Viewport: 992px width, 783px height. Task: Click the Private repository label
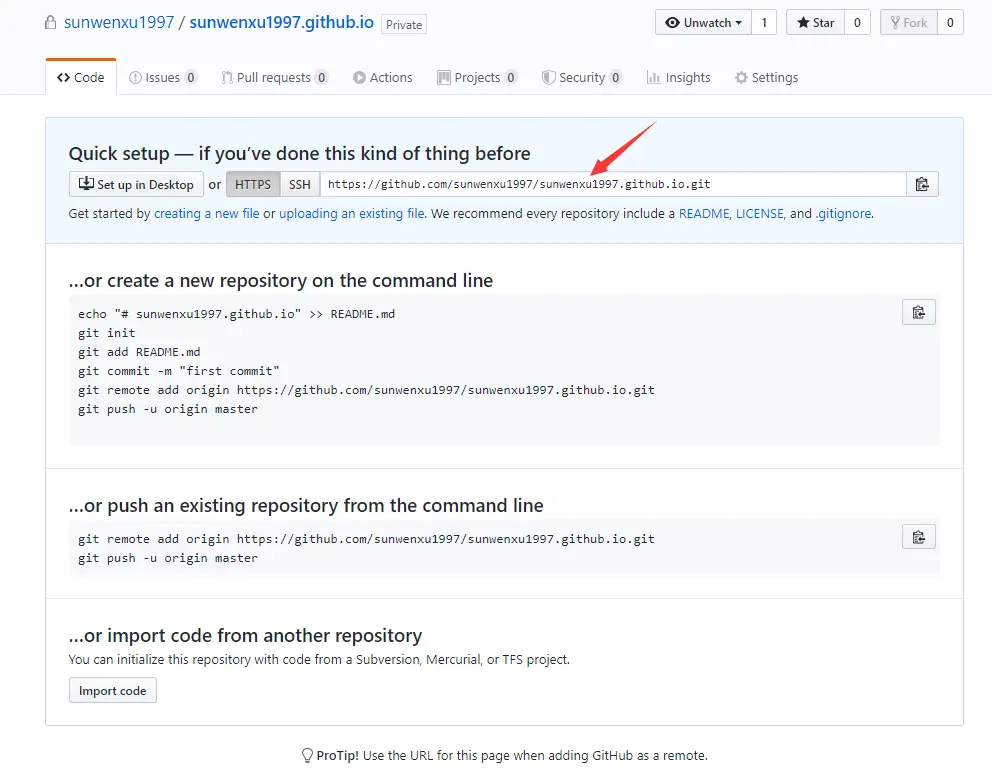pyautogui.click(x=404, y=25)
